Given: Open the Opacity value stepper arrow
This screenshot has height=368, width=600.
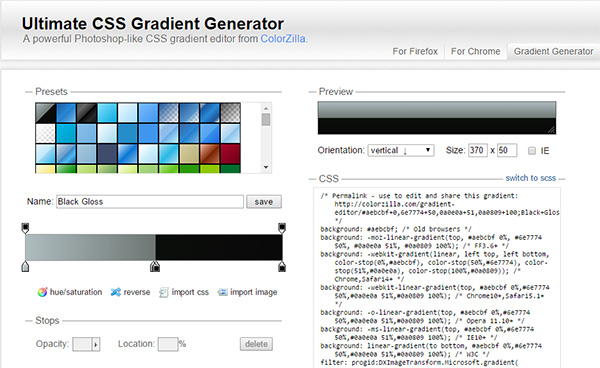Looking at the screenshot, I should coord(96,344).
